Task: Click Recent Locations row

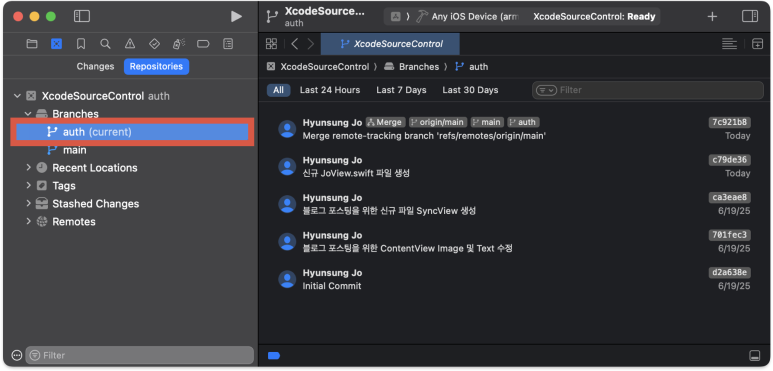Action: click(x=95, y=168)
